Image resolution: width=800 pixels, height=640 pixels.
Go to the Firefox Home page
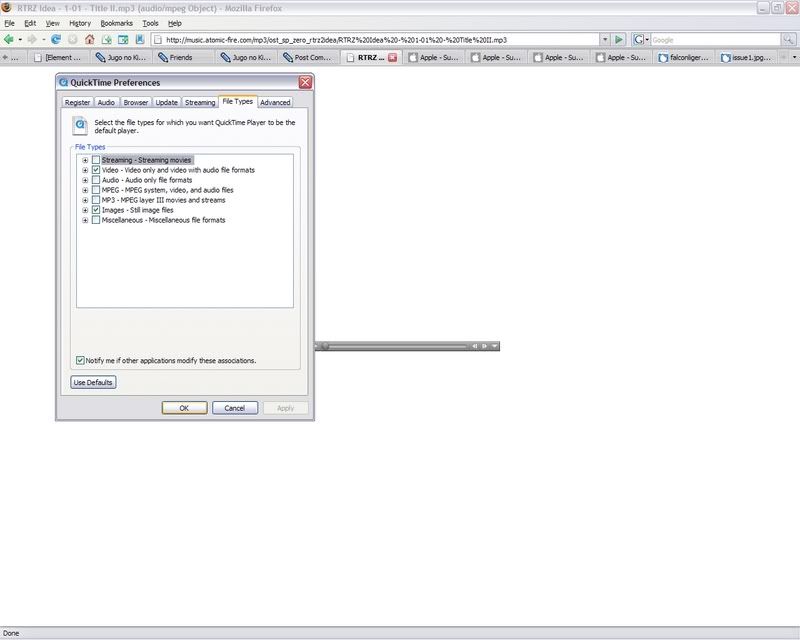click(x=90, y=39)
